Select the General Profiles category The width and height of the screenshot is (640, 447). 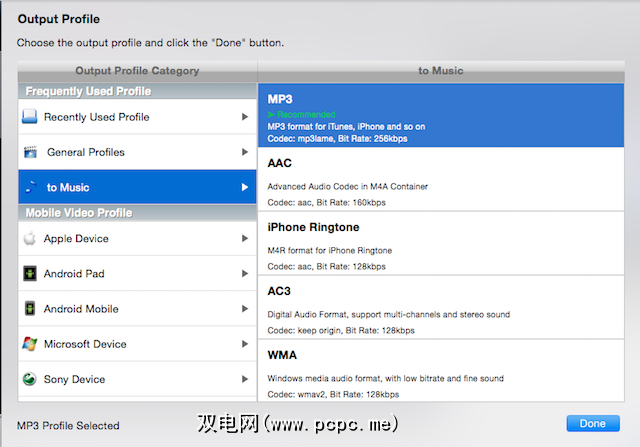tap(137, 152)
